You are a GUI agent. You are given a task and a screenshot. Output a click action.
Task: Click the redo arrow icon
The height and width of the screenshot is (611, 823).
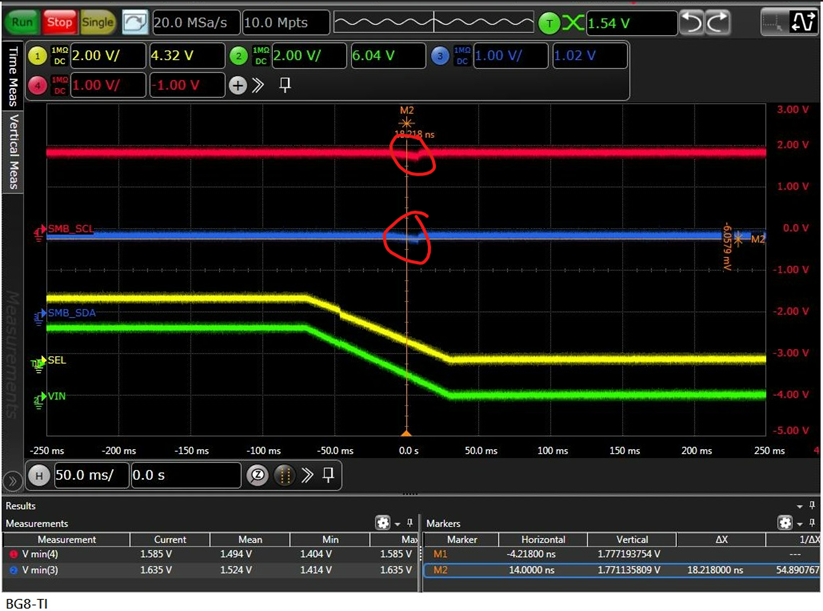pyautogui.click(x=718, y=23)
